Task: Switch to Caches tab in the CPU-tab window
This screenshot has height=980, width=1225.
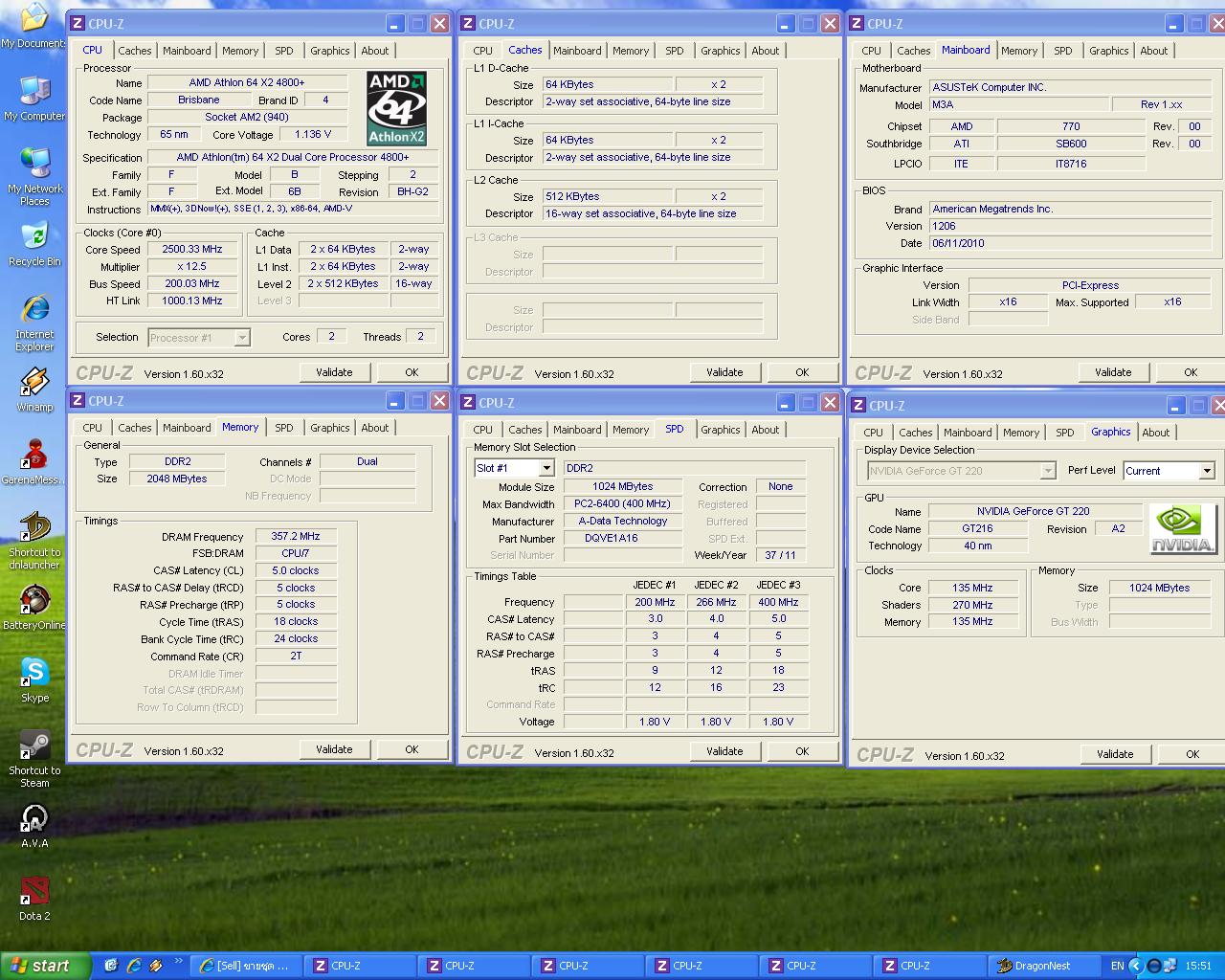Action: pyautogui.click(x=135, y=51)
